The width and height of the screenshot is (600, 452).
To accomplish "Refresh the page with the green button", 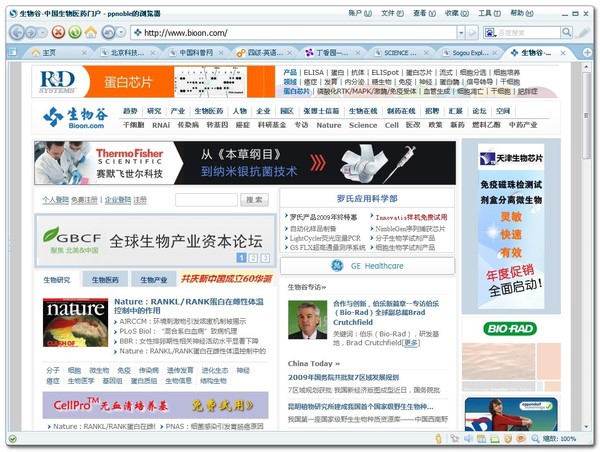I will click(x=75, y=32).
